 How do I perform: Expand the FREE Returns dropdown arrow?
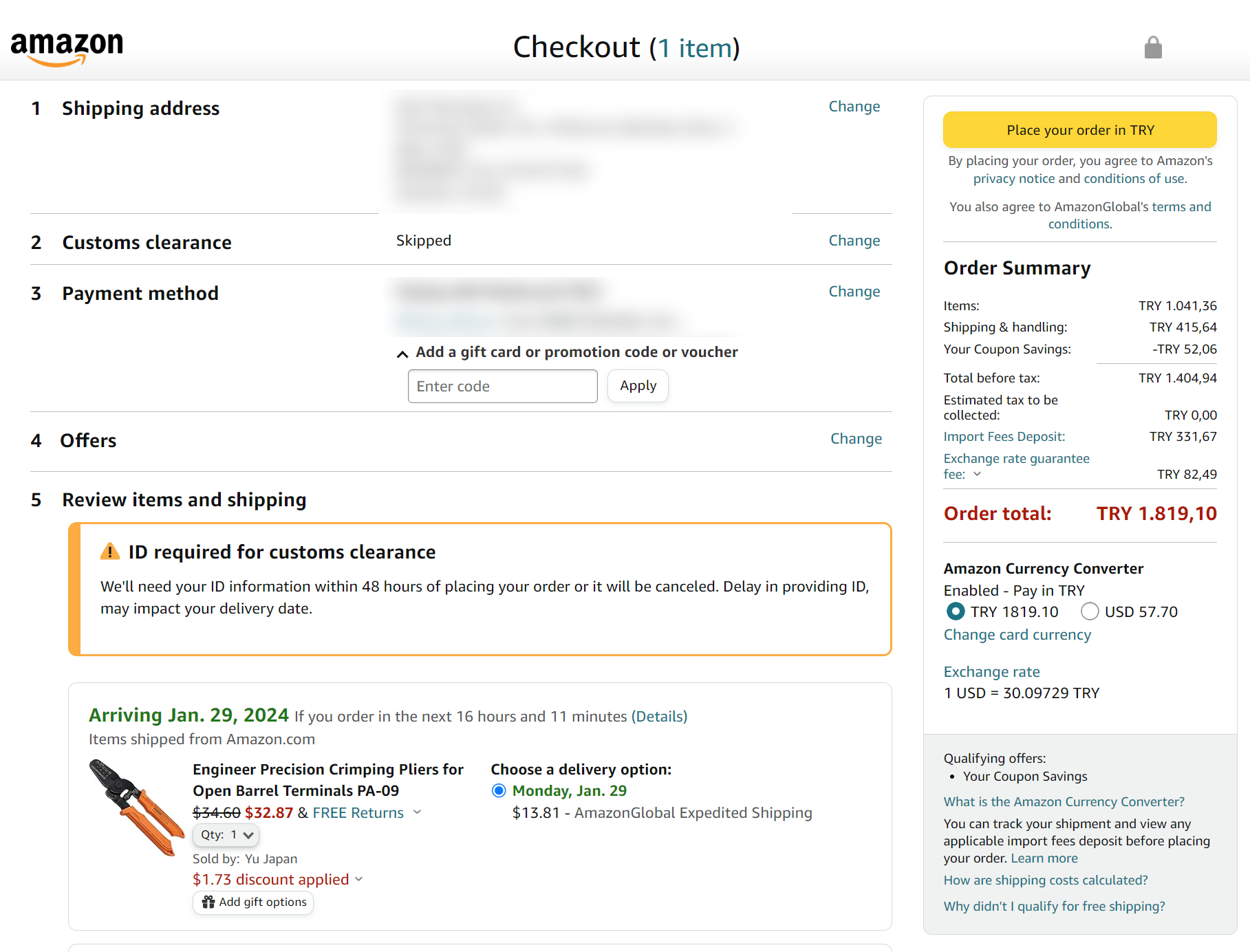[417, 813]
